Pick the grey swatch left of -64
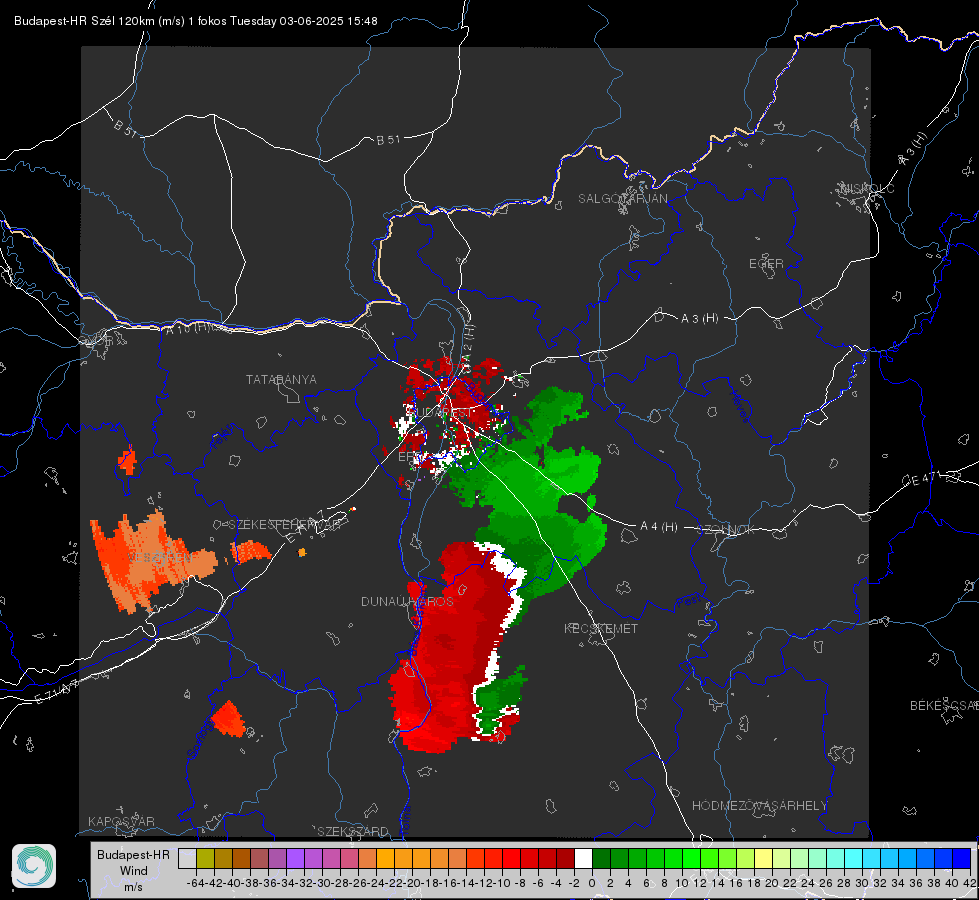Screen dimensions: 979x900 tap(187, 858)
